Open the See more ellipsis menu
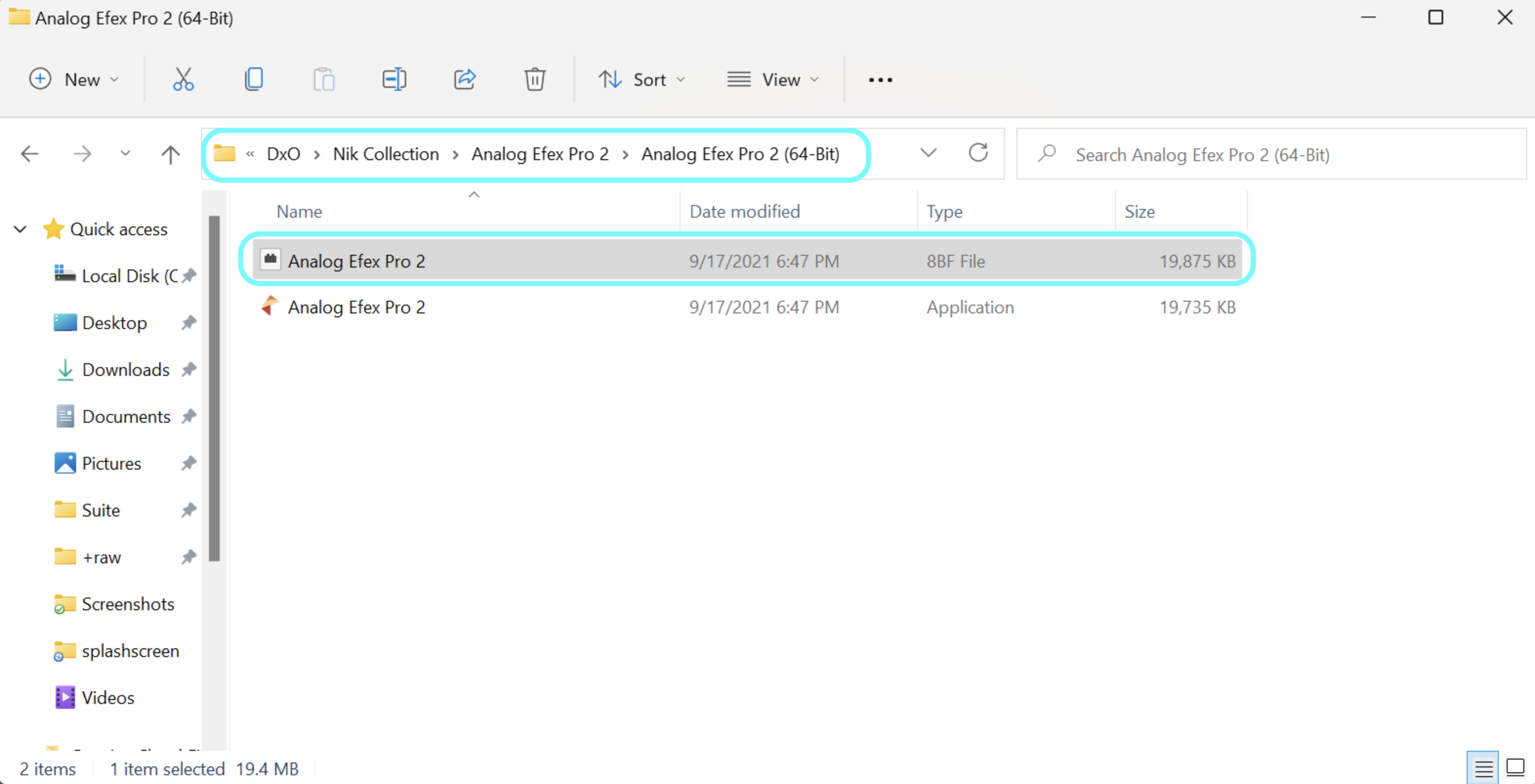 tap(880, 79)
